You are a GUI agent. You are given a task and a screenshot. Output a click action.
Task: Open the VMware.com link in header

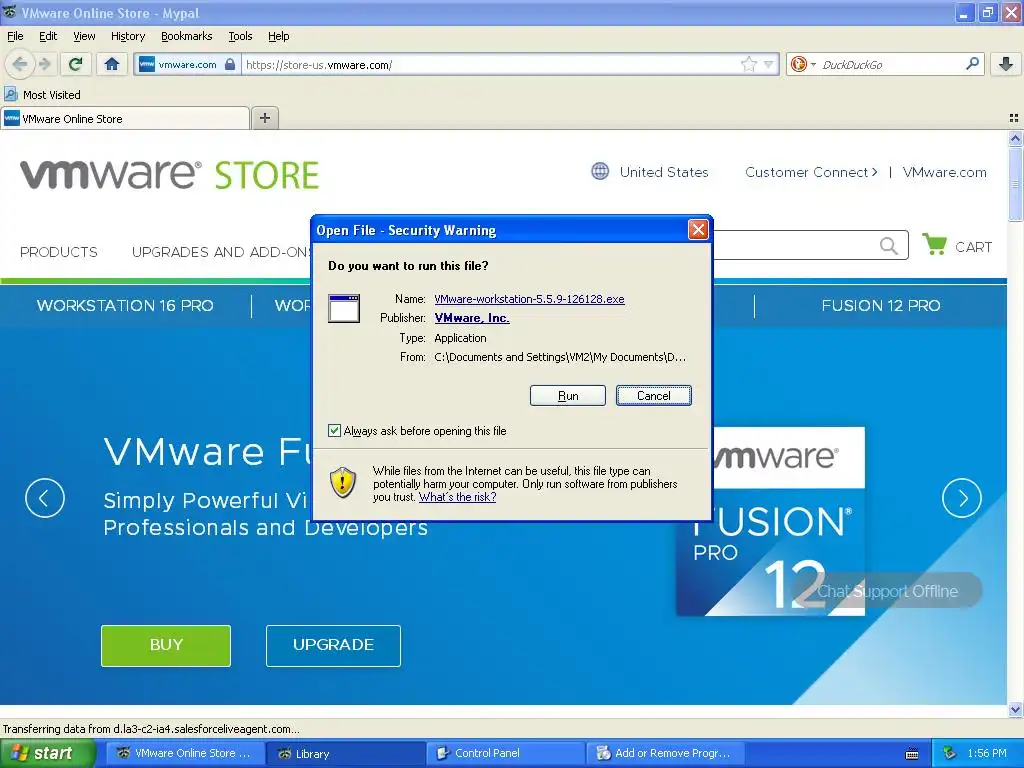[944, 172]
